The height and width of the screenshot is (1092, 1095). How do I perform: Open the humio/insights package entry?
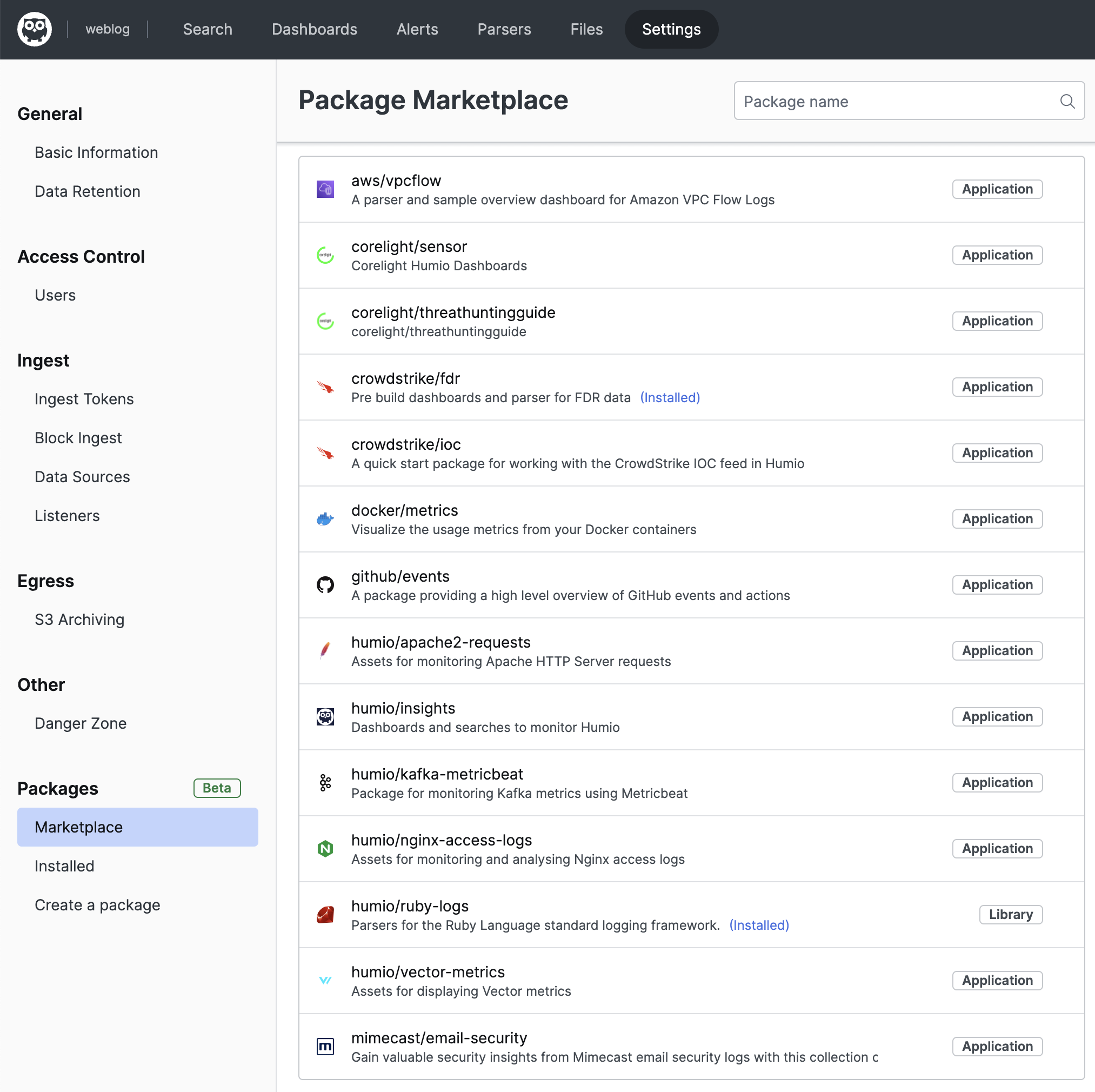(403, 708)
